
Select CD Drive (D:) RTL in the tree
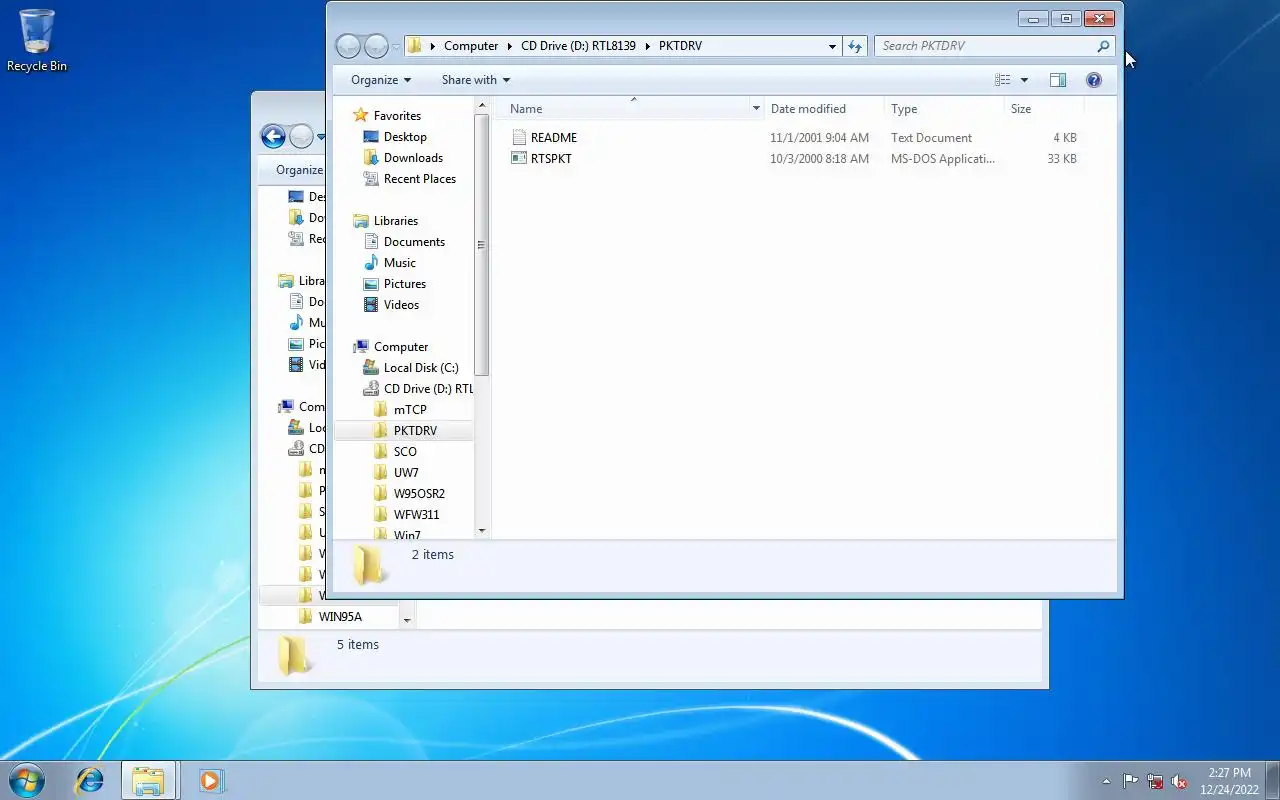click(428, 389)
